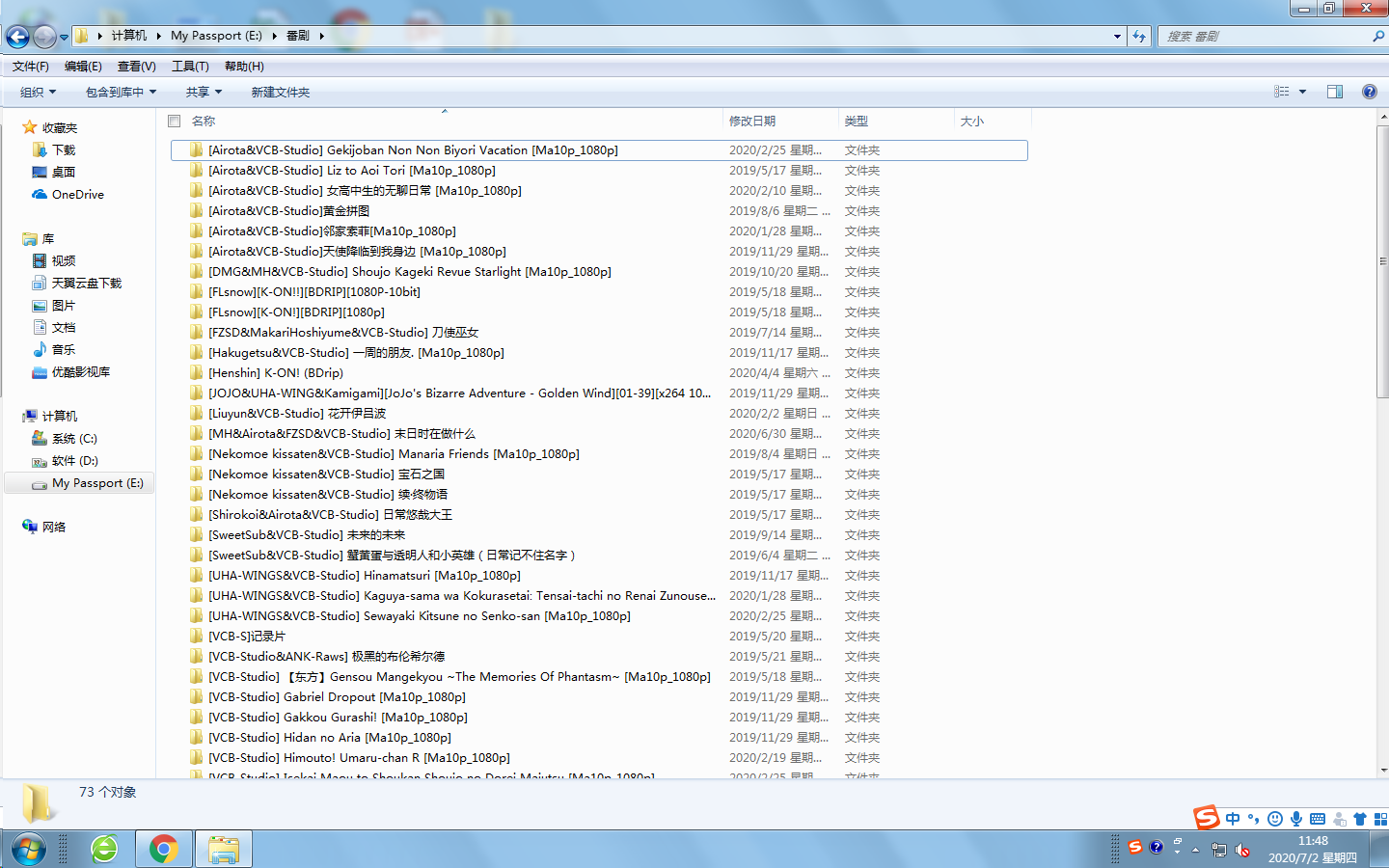Select 下载 folder in favorites
The image size is (1389, 868).
(x=54, y=150)
